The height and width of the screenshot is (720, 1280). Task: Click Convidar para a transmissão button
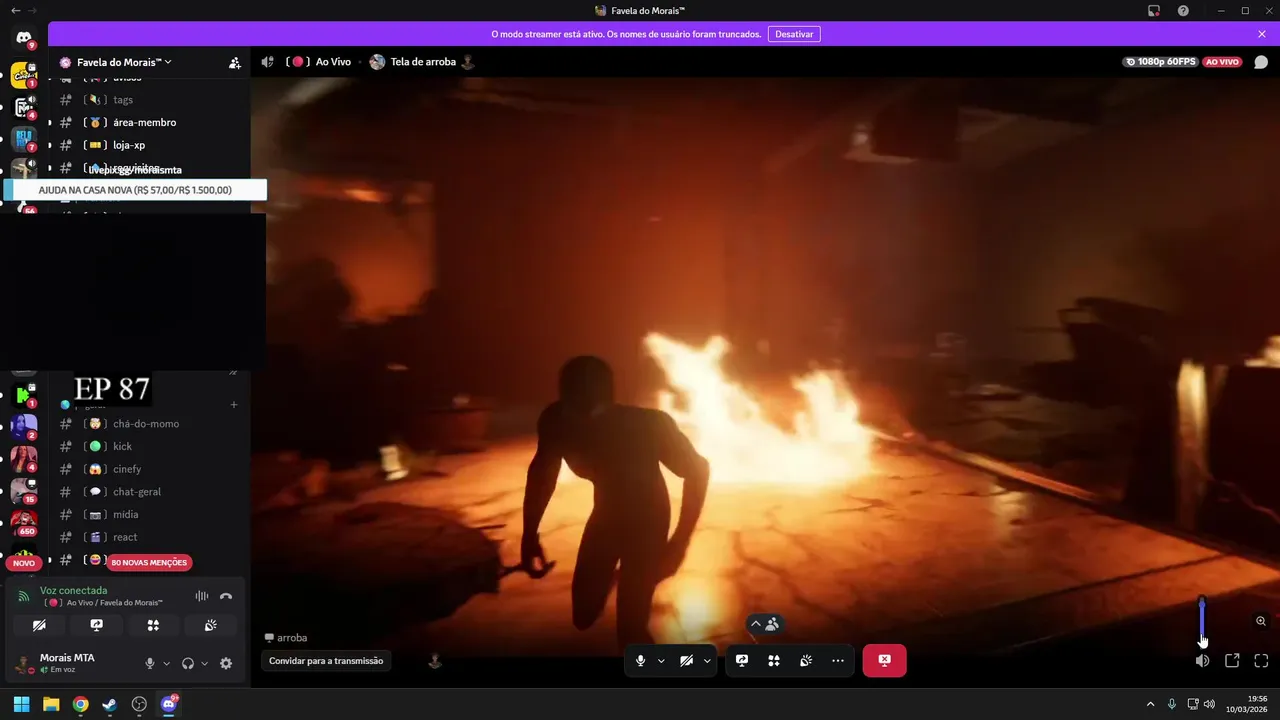pyautogui.click(x=326, y=661)
